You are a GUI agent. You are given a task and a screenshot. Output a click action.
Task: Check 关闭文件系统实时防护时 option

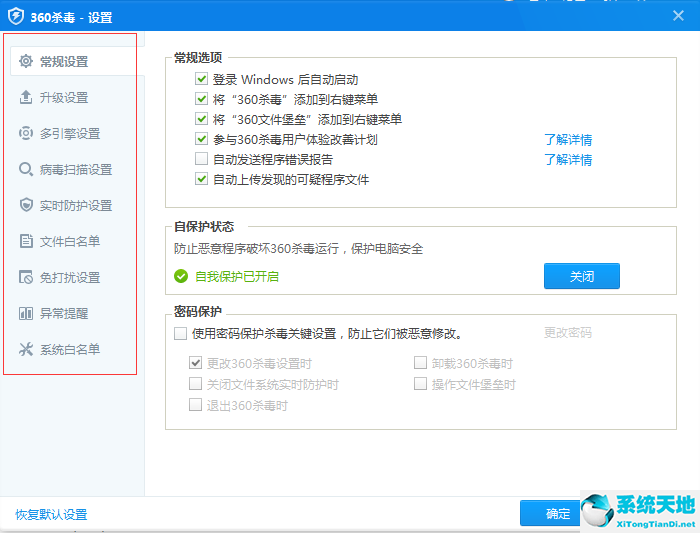[196, 383]
